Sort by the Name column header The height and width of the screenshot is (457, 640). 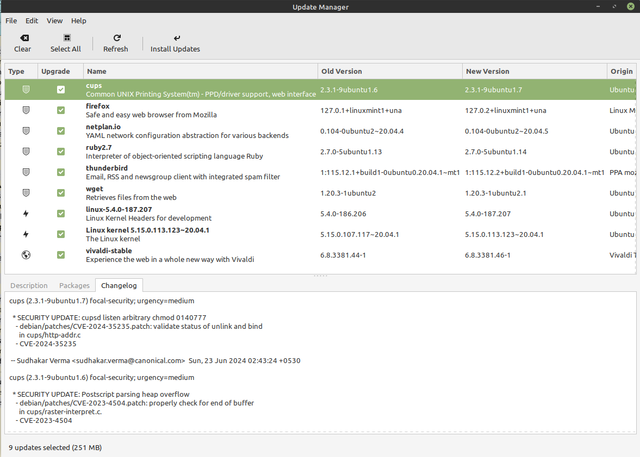(200, 71)
